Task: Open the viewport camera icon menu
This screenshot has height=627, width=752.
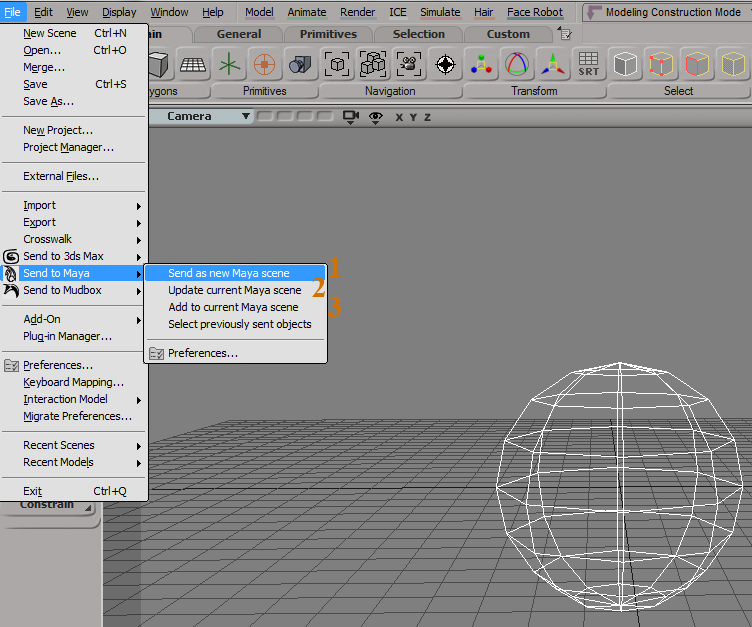Action: tap(351, 117)
